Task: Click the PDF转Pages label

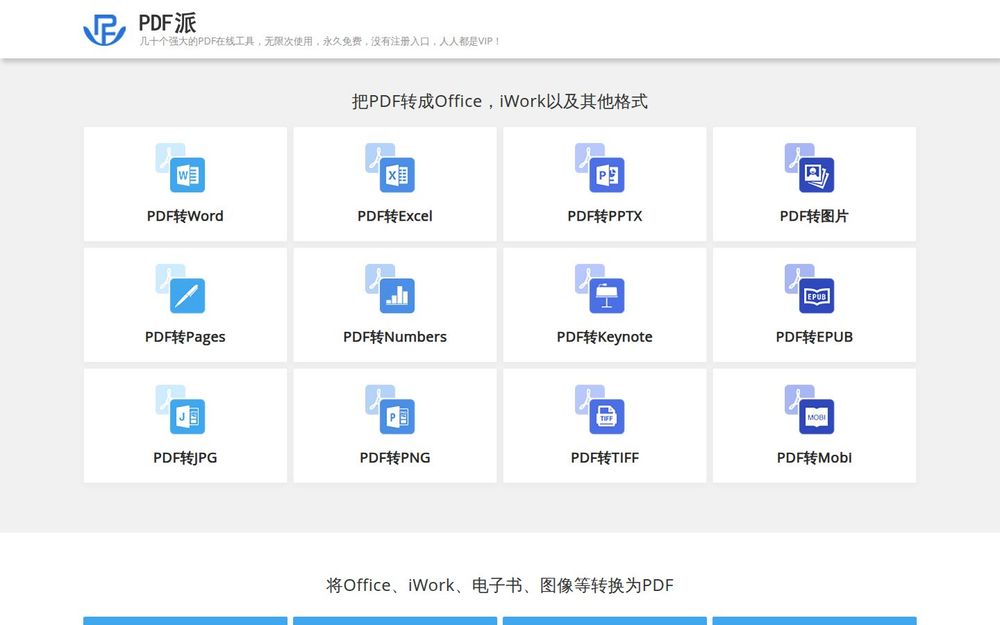Action: point(185,337)
